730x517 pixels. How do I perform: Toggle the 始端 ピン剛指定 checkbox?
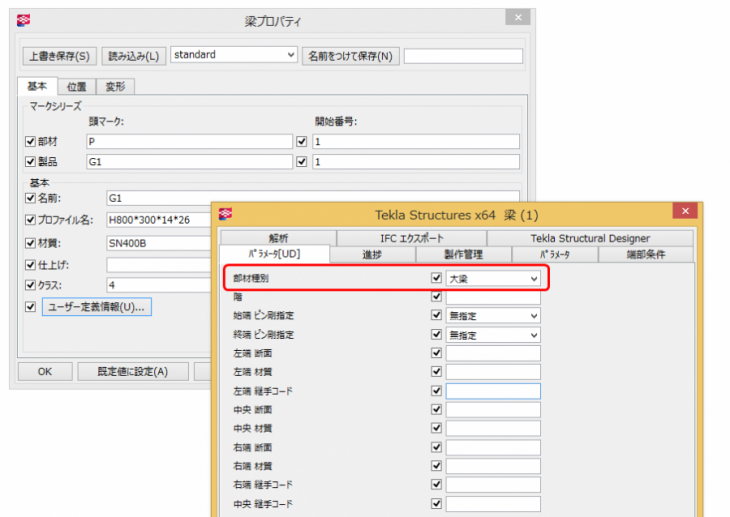coord(436,315)
